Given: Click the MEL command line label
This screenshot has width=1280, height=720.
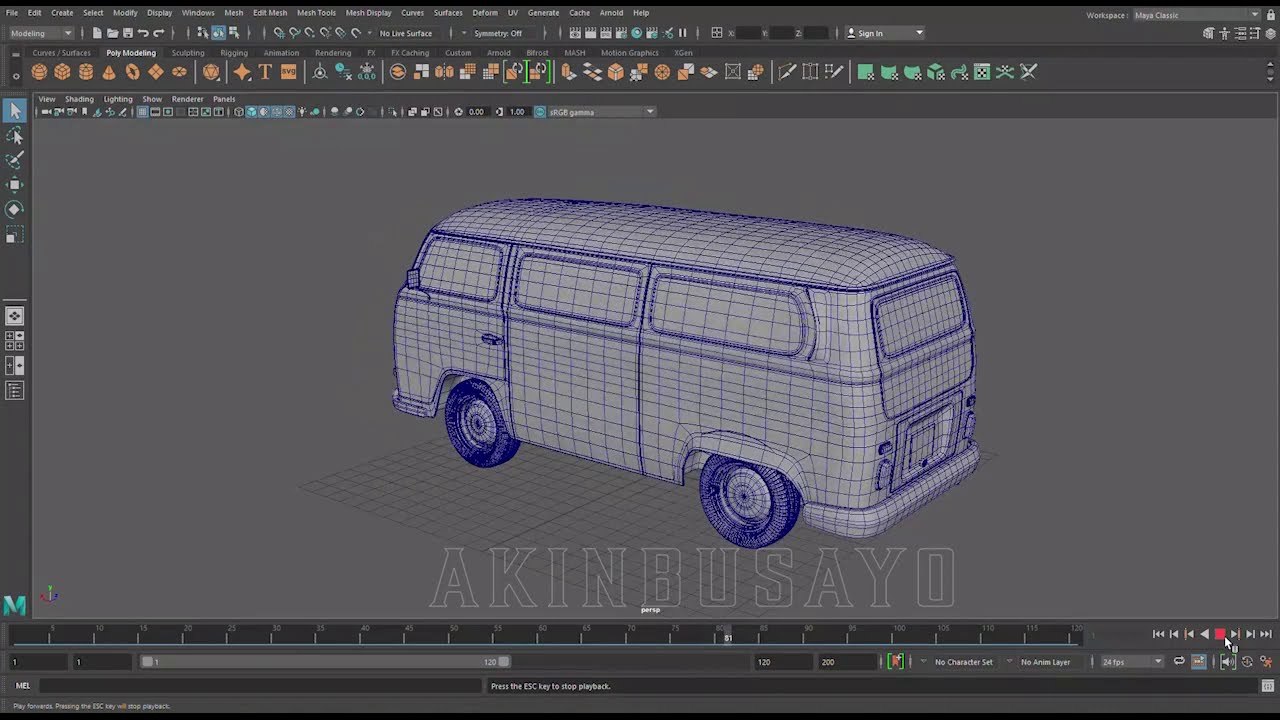Looking at the screenshot, I should pos(23,686).
